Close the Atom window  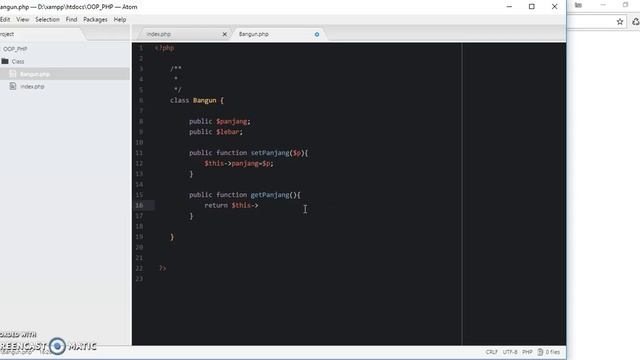(x=554, y=7)
